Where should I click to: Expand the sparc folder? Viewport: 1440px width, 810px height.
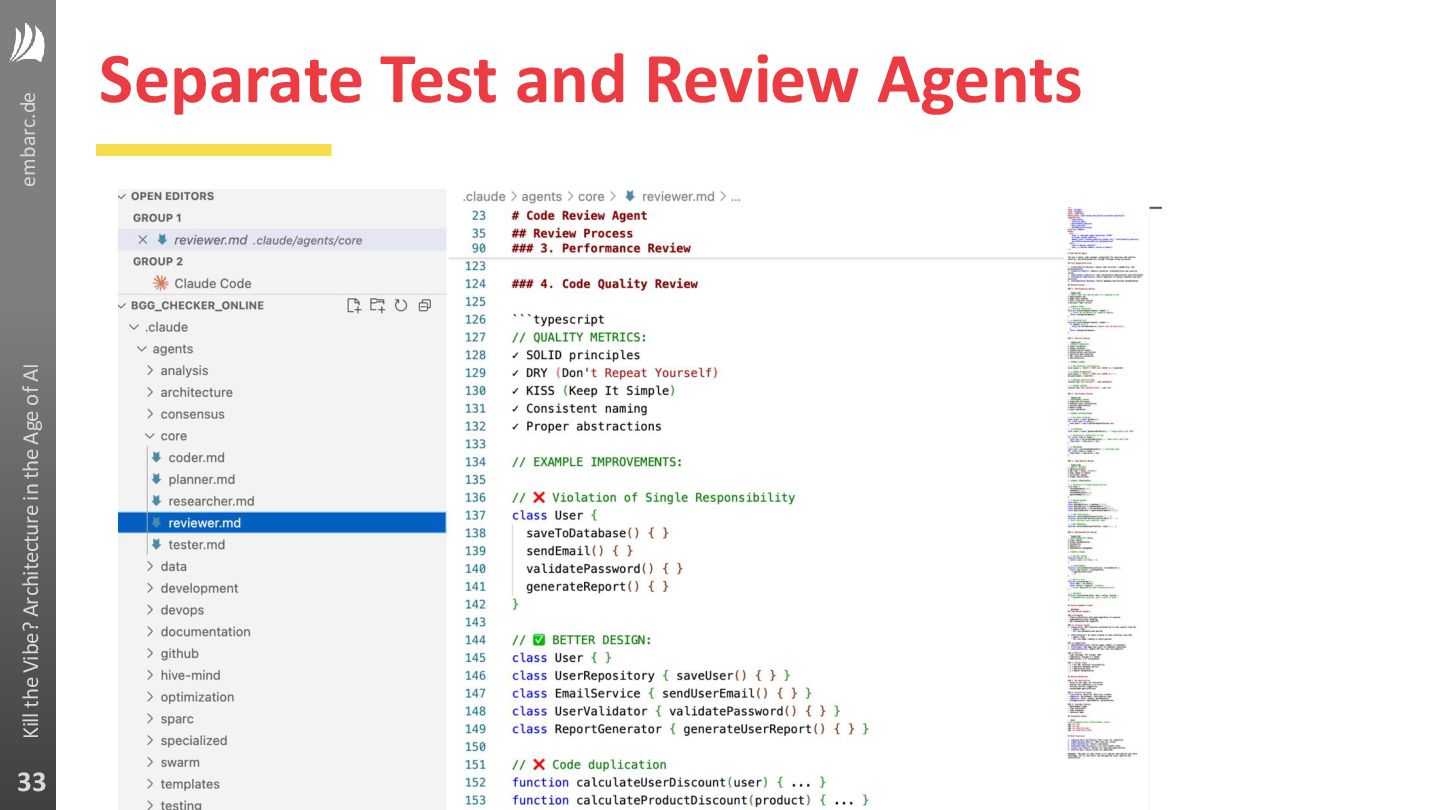point(150,719)
